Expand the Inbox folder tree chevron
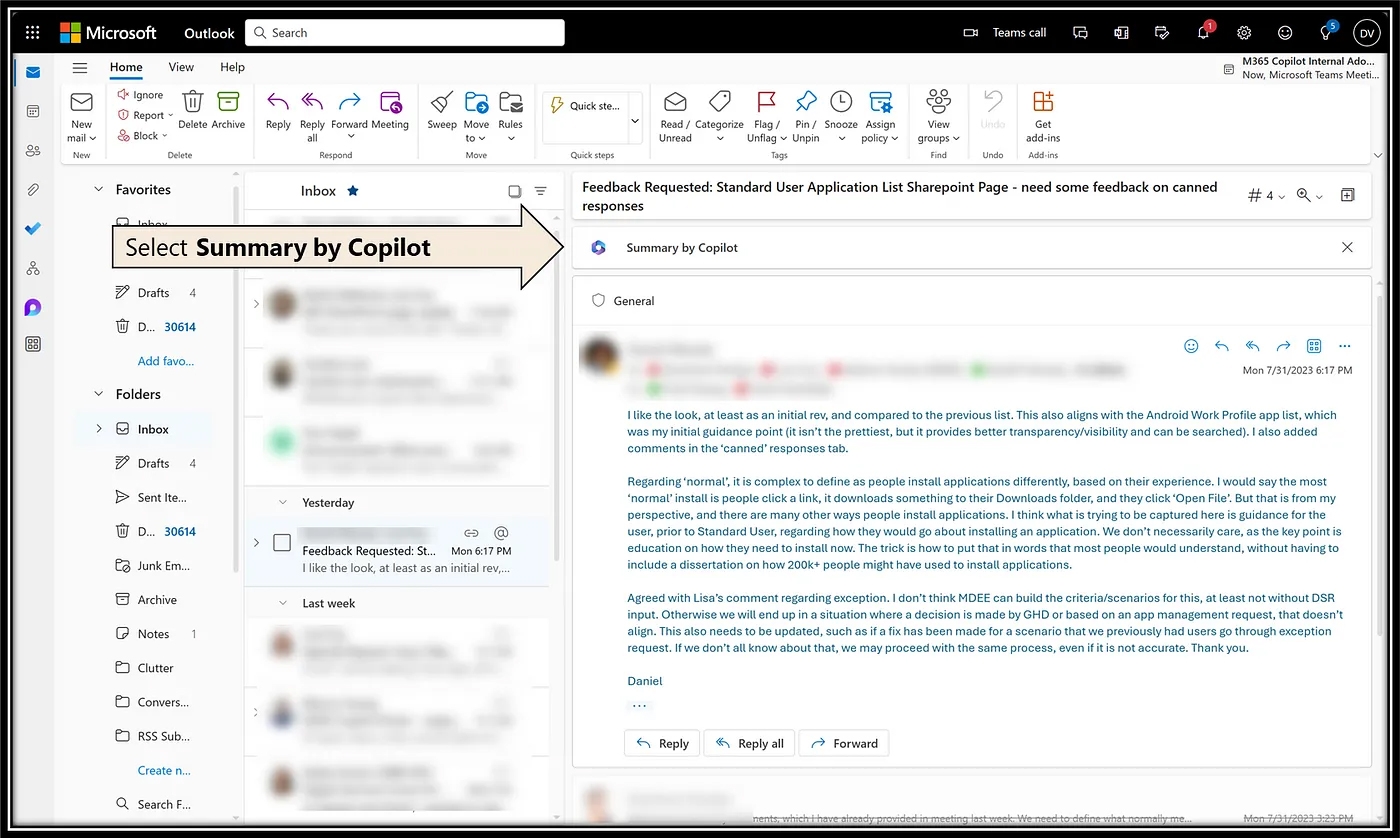Image resolution: width=1400 pixels, height=838 pixels. (98, 429)
